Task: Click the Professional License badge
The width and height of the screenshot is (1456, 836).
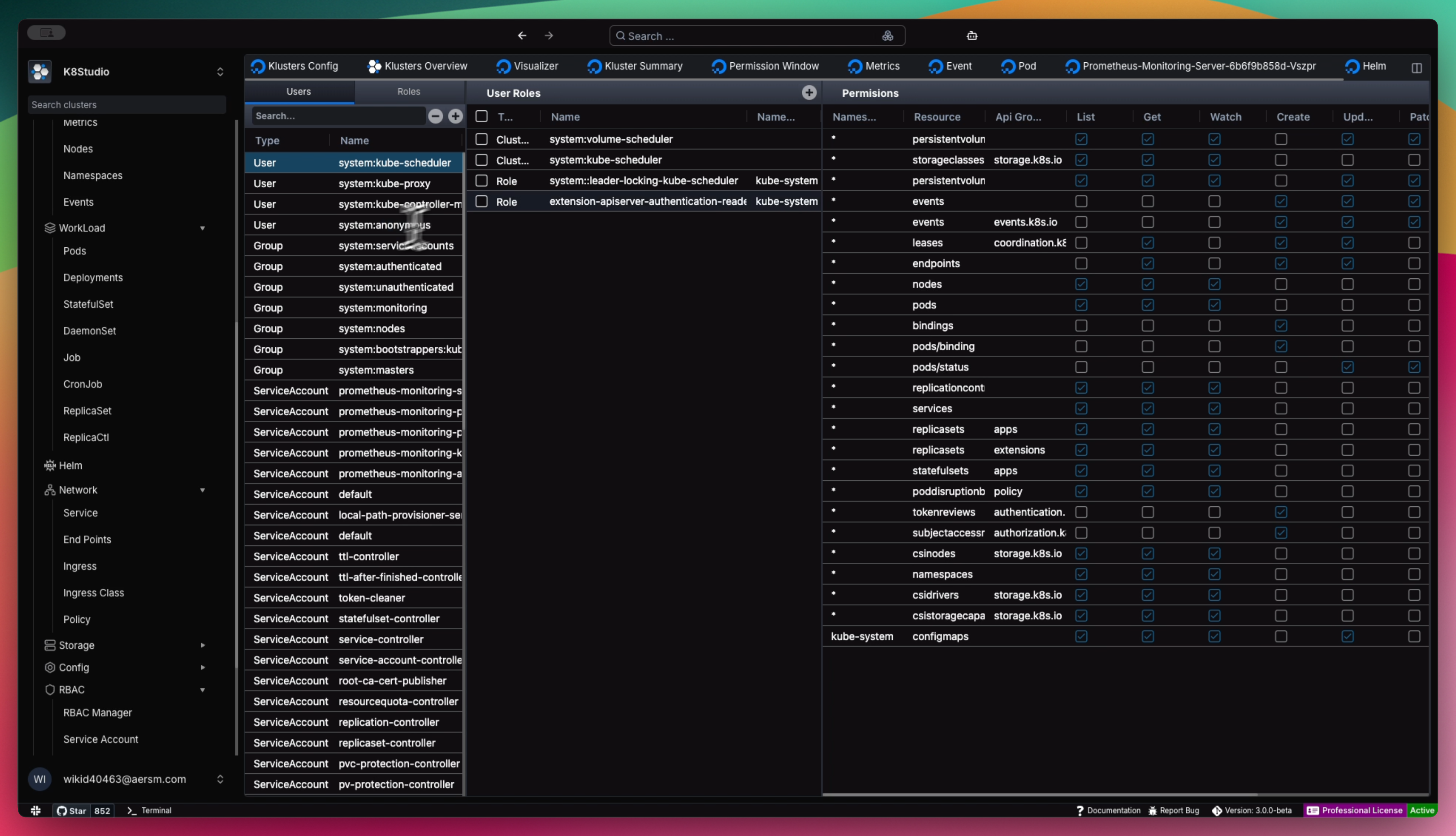Action: click(1355, 811)
